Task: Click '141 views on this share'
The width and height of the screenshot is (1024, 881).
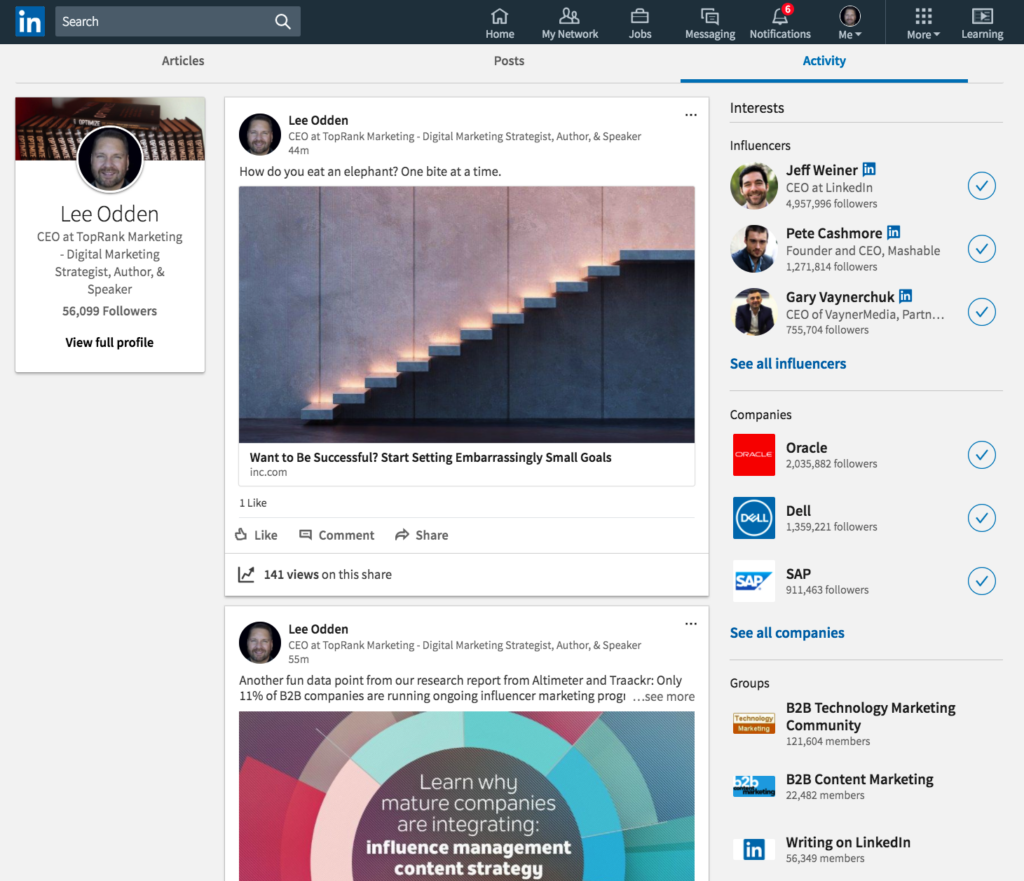Action: [x=328, y=575]
